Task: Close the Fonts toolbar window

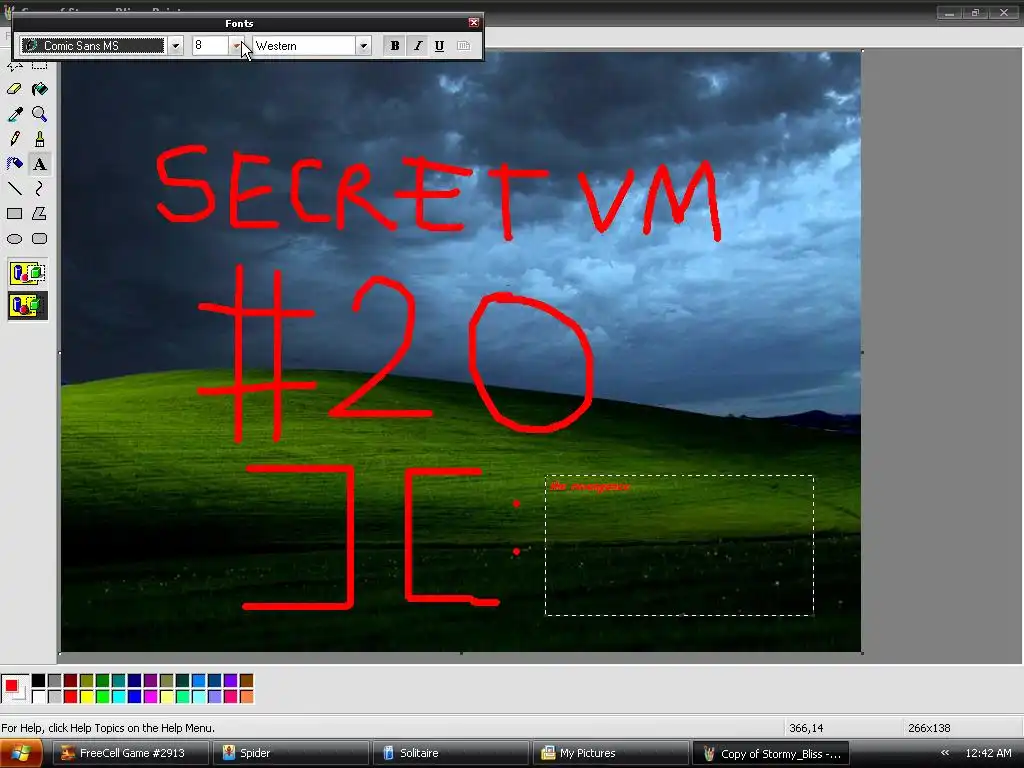Action: 474,23
